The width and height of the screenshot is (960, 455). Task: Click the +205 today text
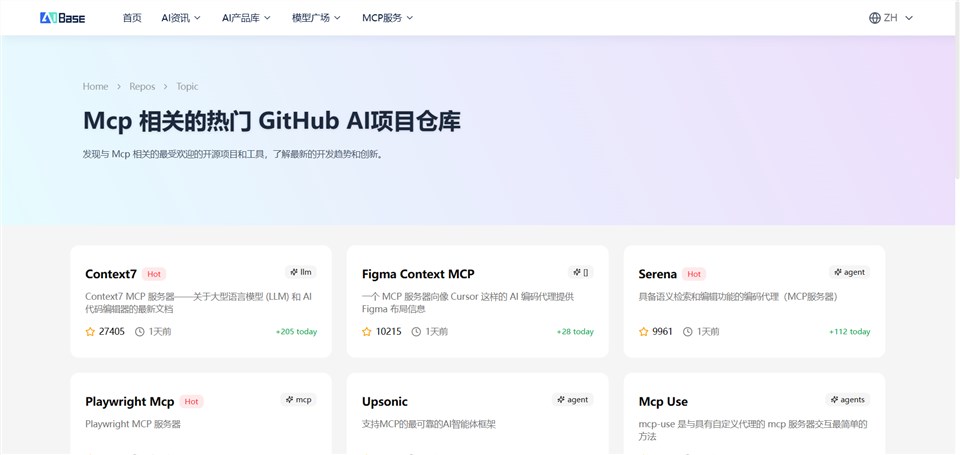(x=296, y=332)
